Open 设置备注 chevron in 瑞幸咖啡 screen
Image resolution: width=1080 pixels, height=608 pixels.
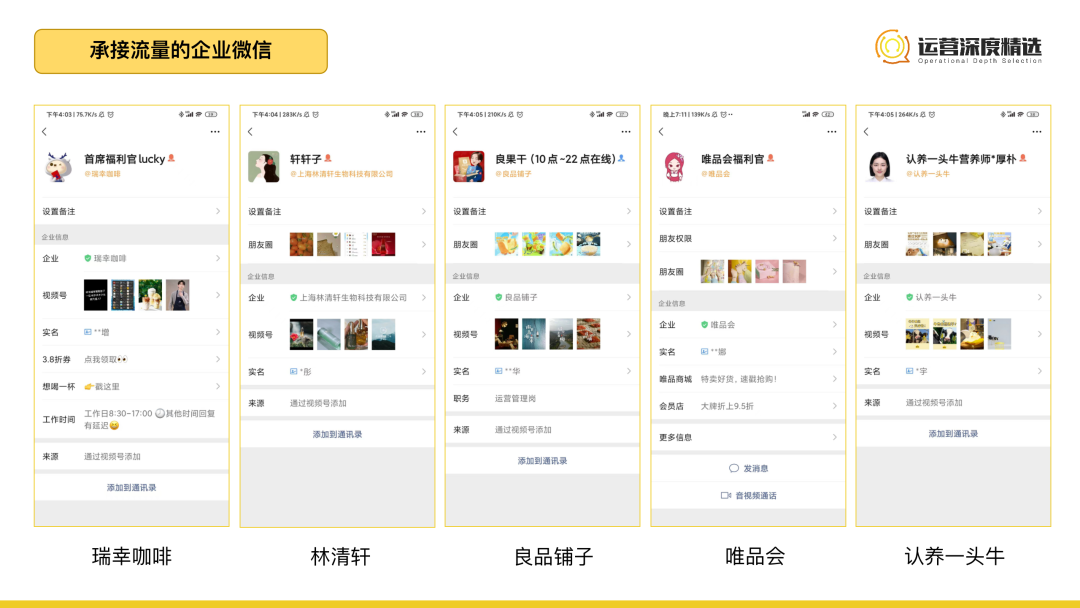[218, 211]
